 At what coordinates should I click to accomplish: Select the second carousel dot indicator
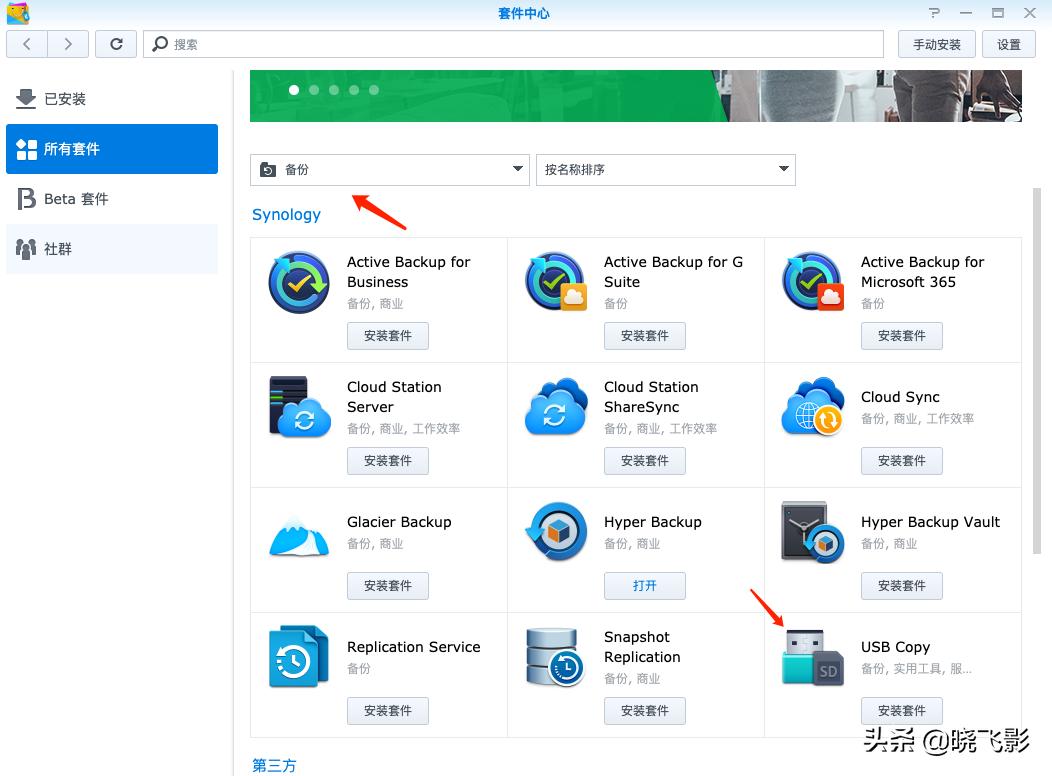coord(314,90)
